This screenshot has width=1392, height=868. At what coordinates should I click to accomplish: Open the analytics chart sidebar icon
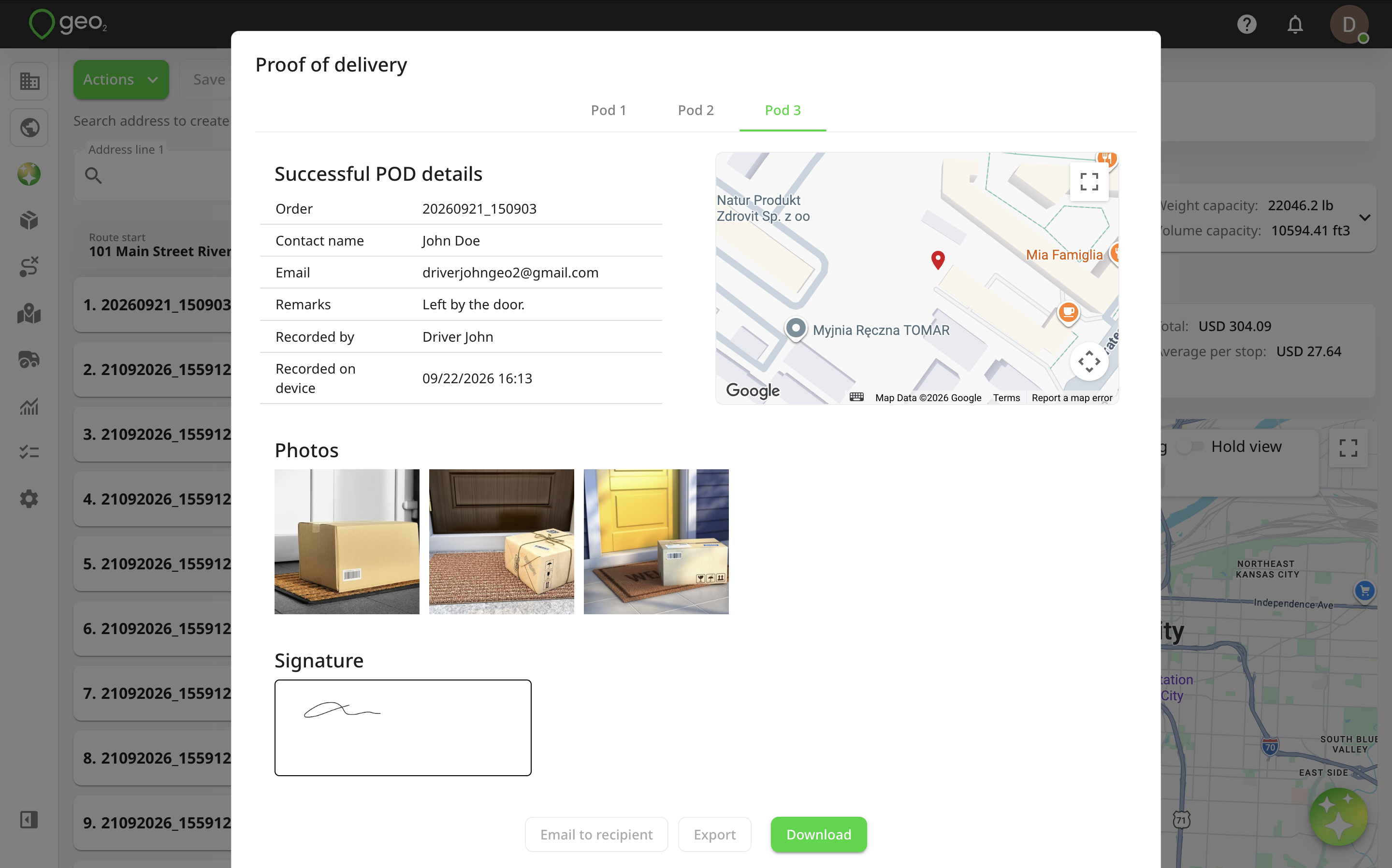point(29,406)
